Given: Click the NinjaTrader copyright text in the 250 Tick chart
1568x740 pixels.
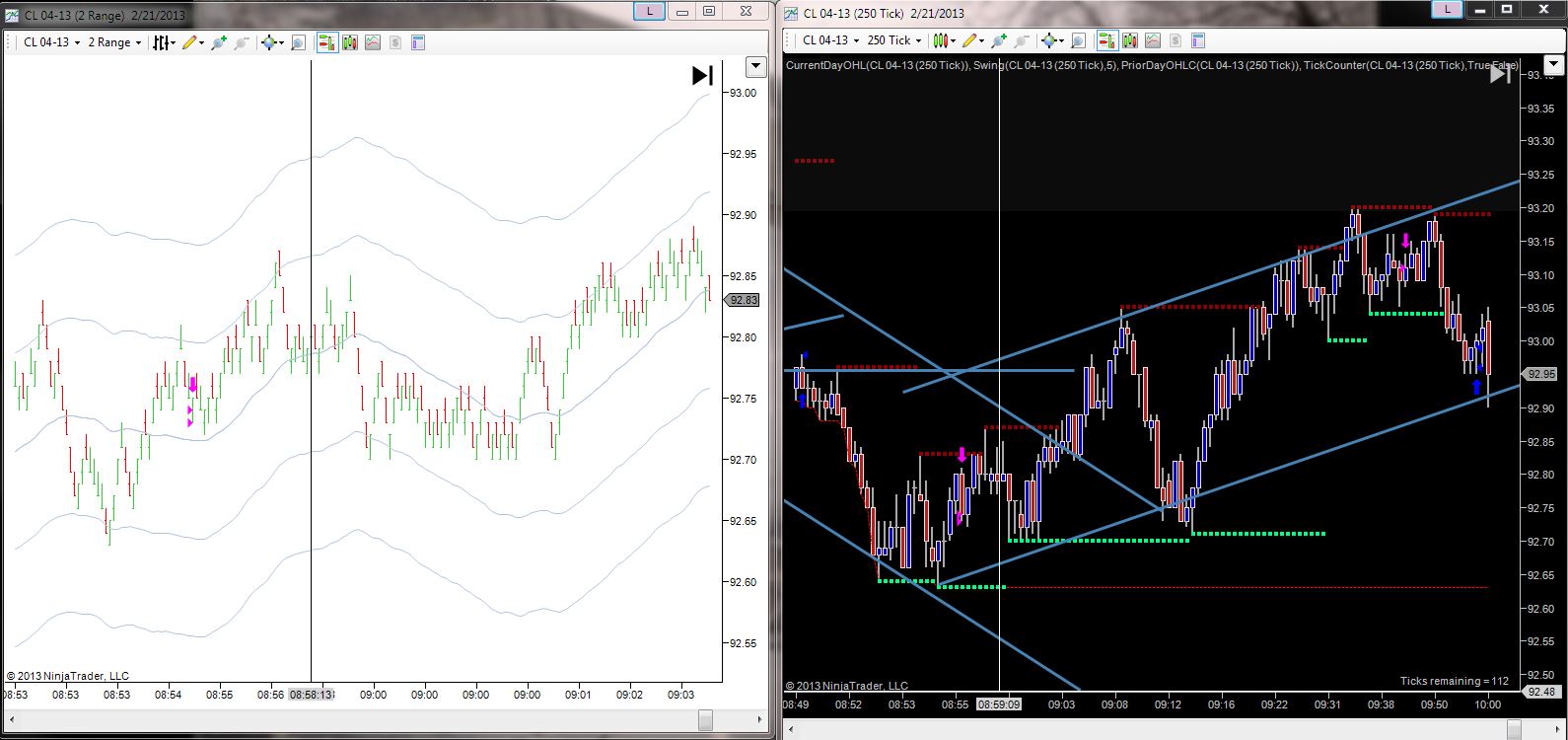Looking at the screenshot, I should pyautogui.click(x=847, y=686).
